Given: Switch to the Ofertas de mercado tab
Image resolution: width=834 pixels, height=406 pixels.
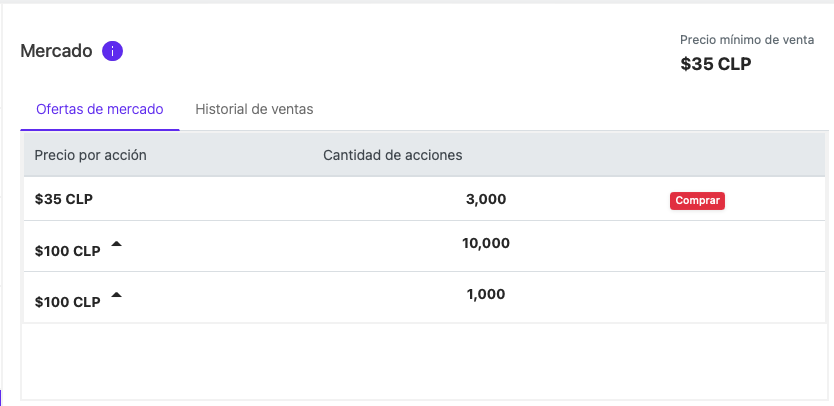Looking at the screenshot, I should [x=99, y=109].
